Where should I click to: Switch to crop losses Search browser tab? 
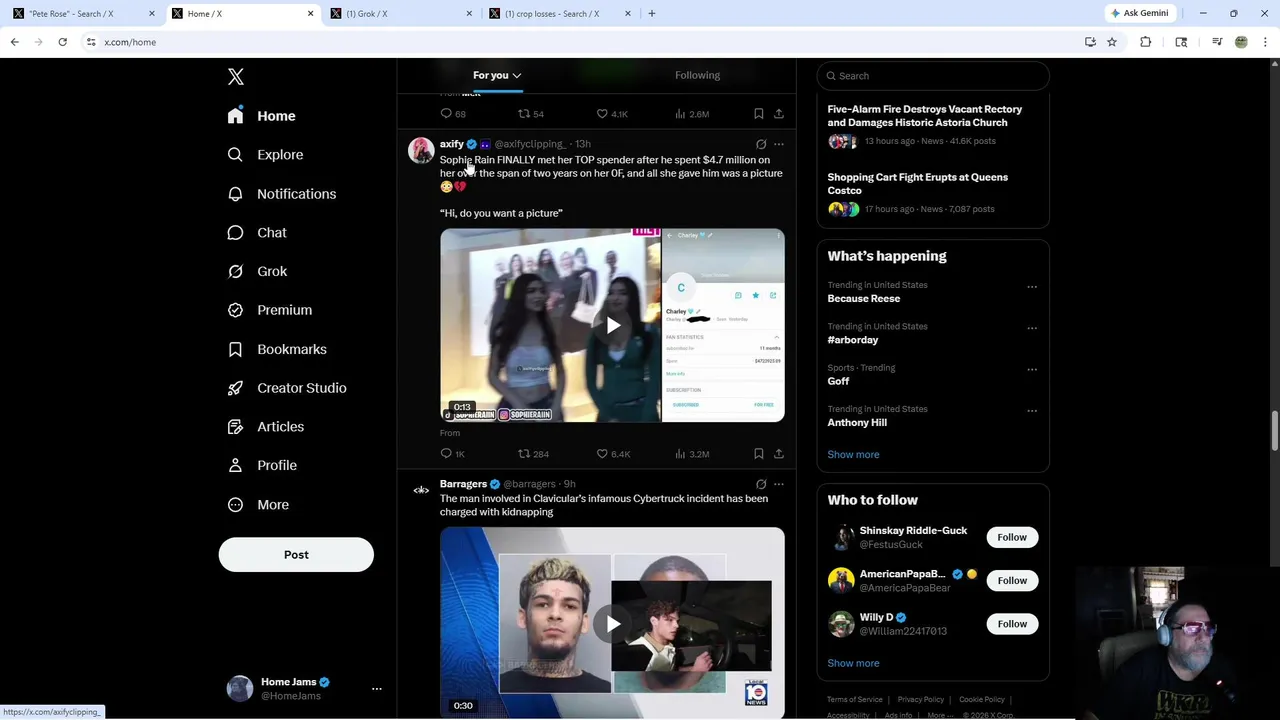(x=558, y=14)
